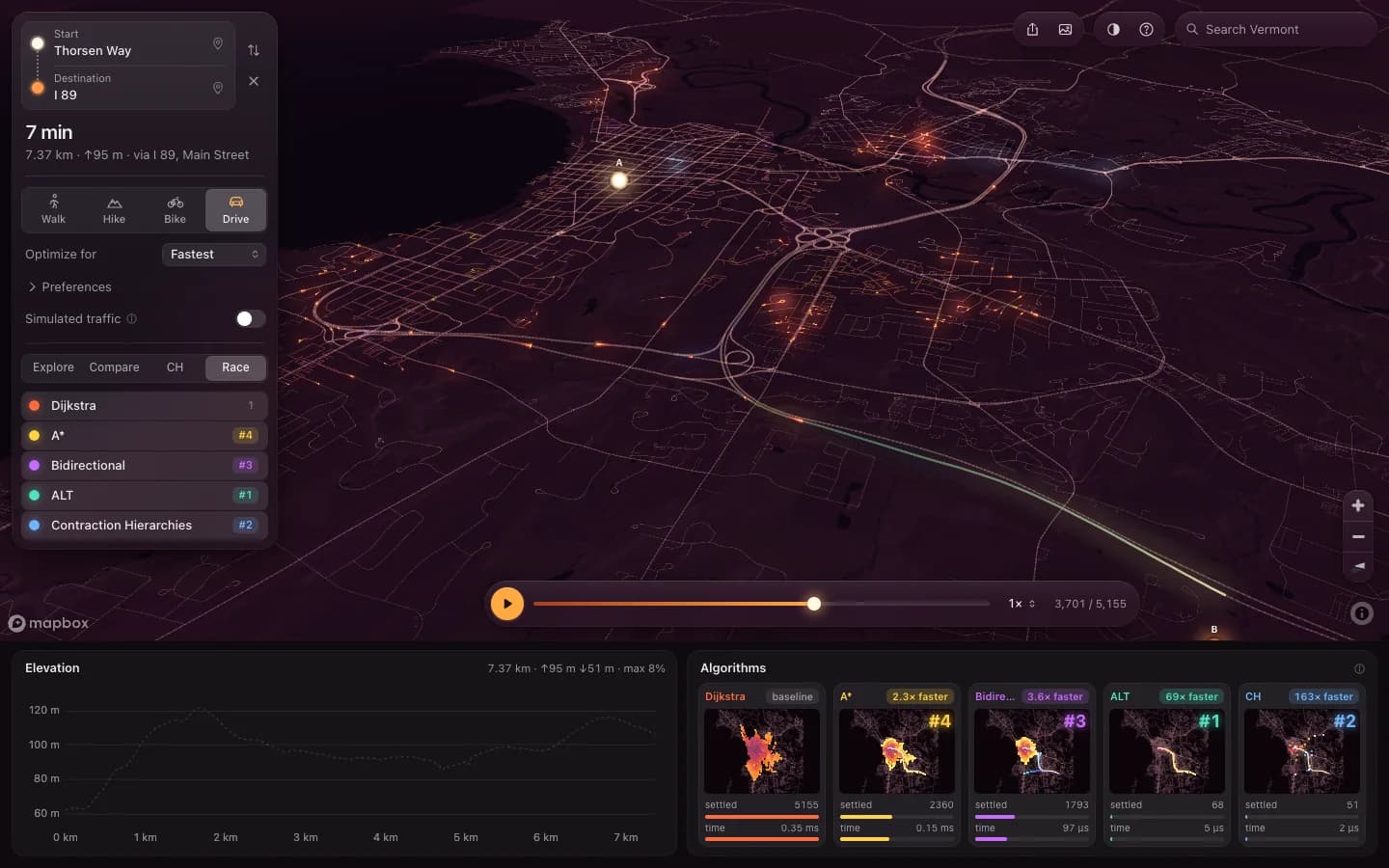Click the CH time 2 µs value
Viewport: 1389px width, 868px height.
pyautogui.click(x=1348, y=827)
